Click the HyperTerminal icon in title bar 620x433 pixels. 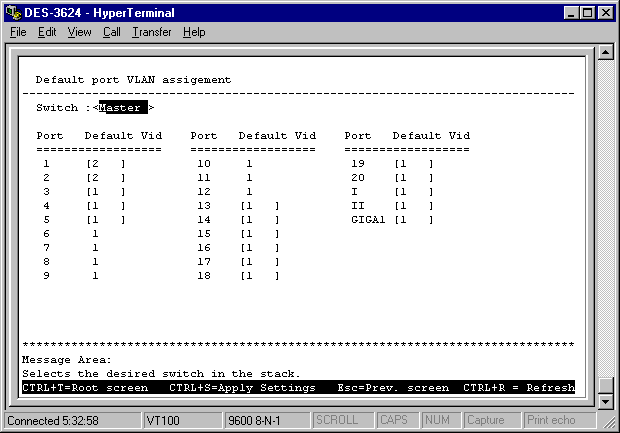click(12, 12)
